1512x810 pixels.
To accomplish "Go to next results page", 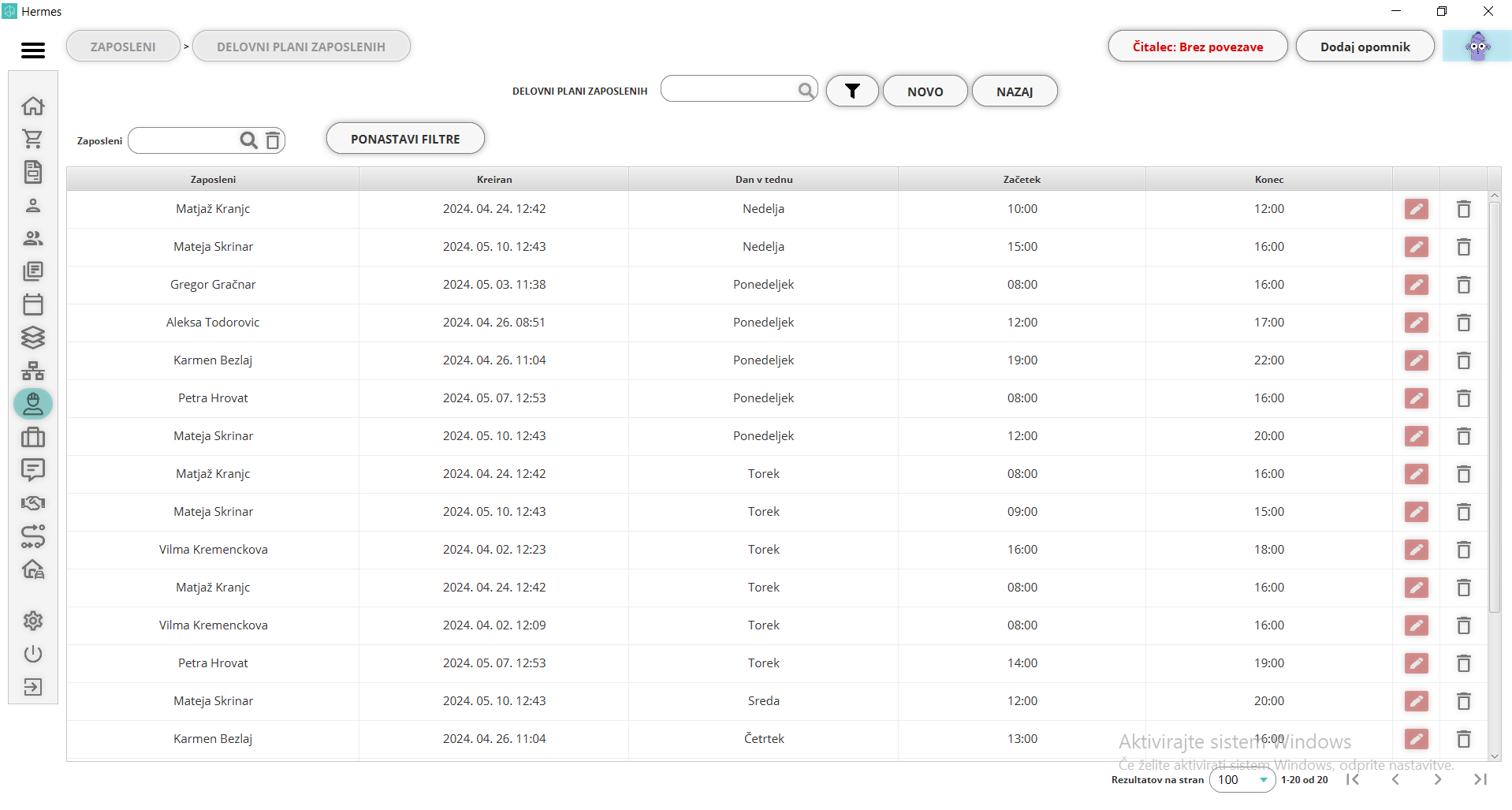I will (x=1438, y=779).
